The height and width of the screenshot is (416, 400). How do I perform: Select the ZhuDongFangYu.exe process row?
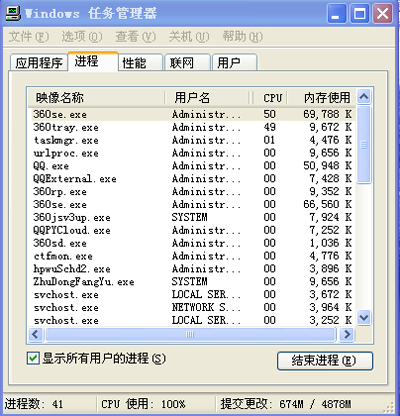coord(193,282)
